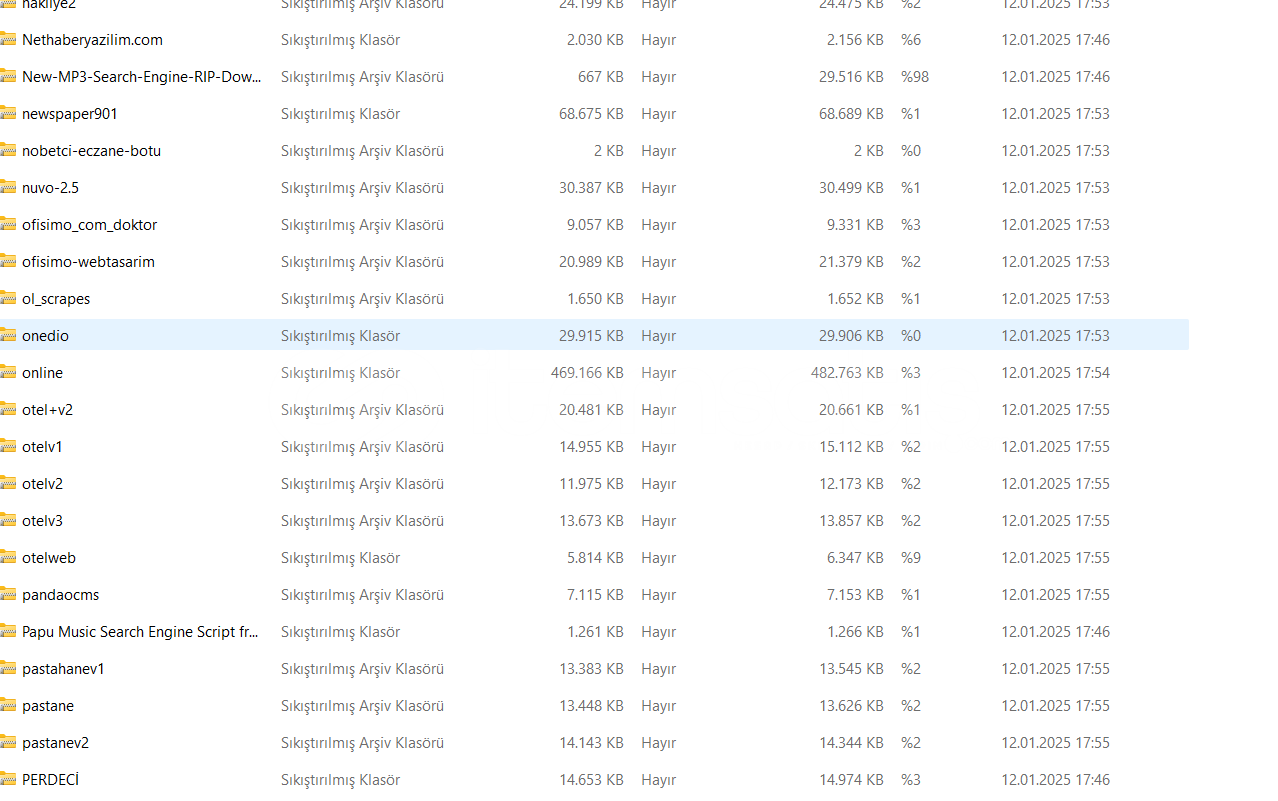Screen dimensions: 1278x801
Task: Select the newspaper901 file name
Action: 70,114
